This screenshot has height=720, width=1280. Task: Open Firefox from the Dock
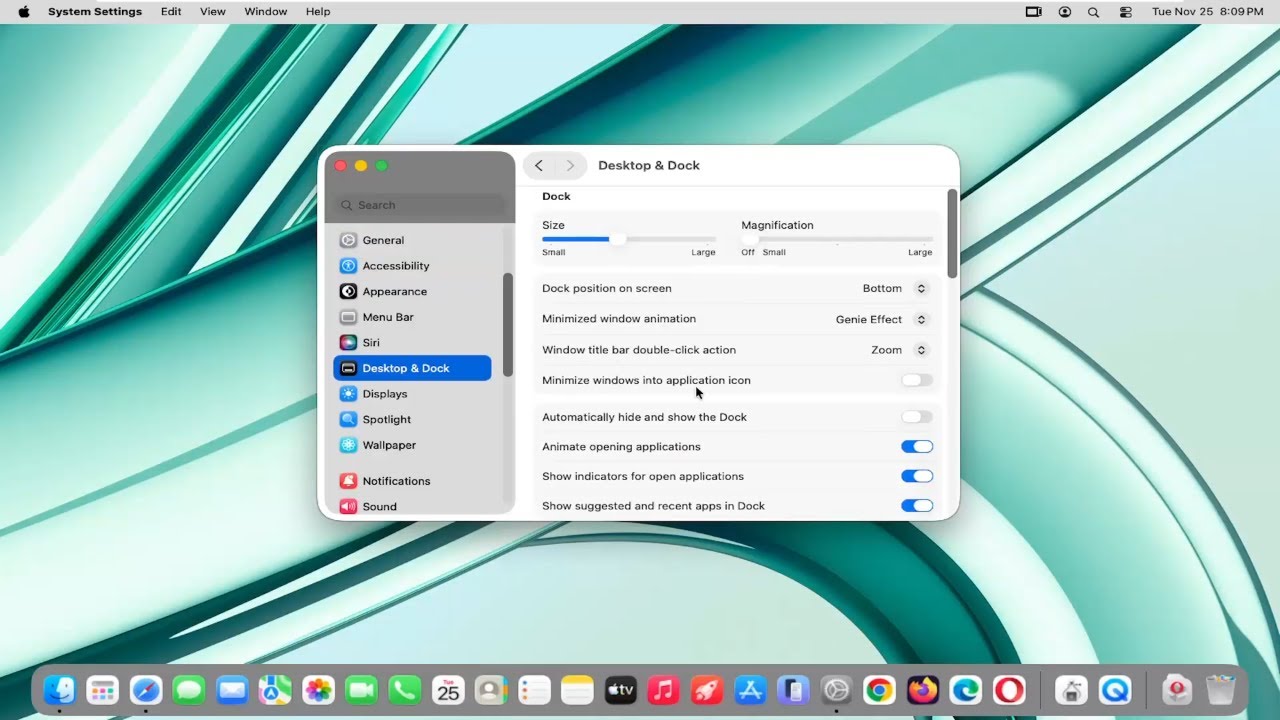click(x=923, y=690)
